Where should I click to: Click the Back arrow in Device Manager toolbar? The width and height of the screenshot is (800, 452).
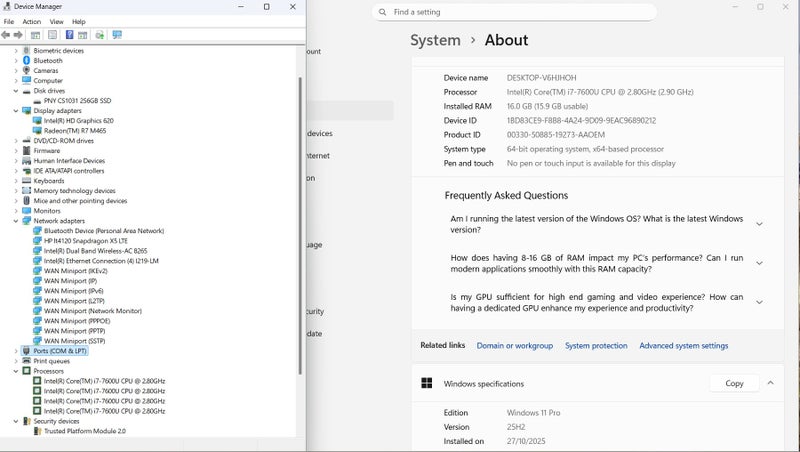tap(6, 35)
